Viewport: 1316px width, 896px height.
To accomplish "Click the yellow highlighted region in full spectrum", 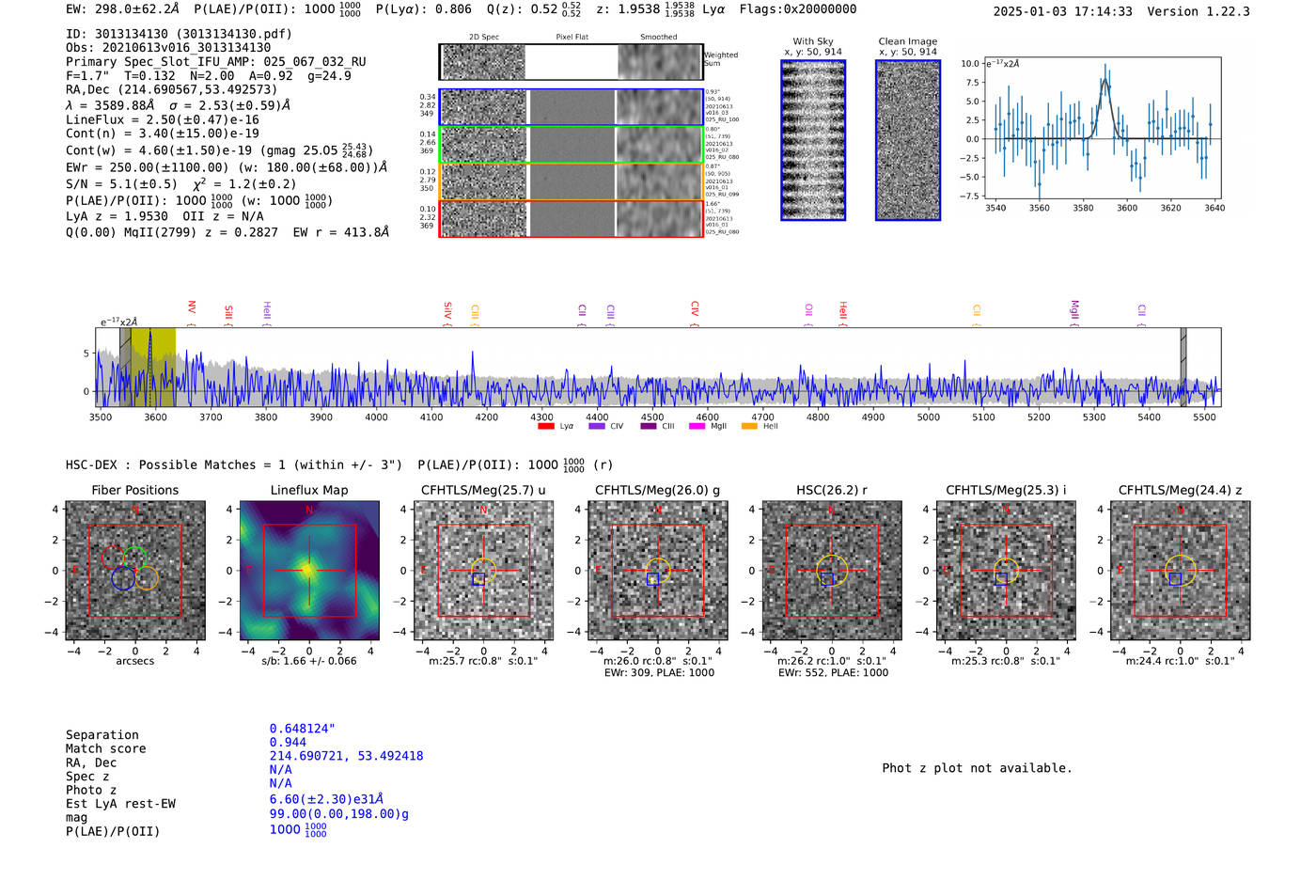I will tap(153, 368).
